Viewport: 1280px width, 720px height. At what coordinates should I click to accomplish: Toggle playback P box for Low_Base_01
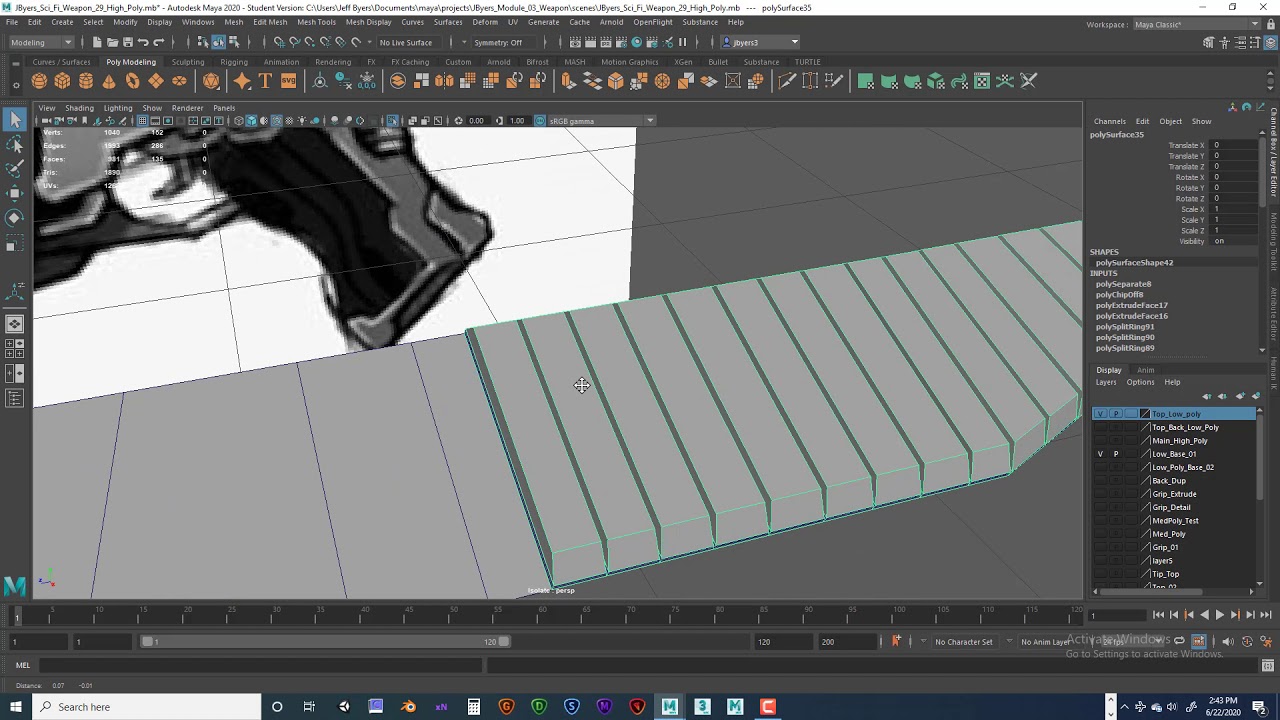(1116, 454)
